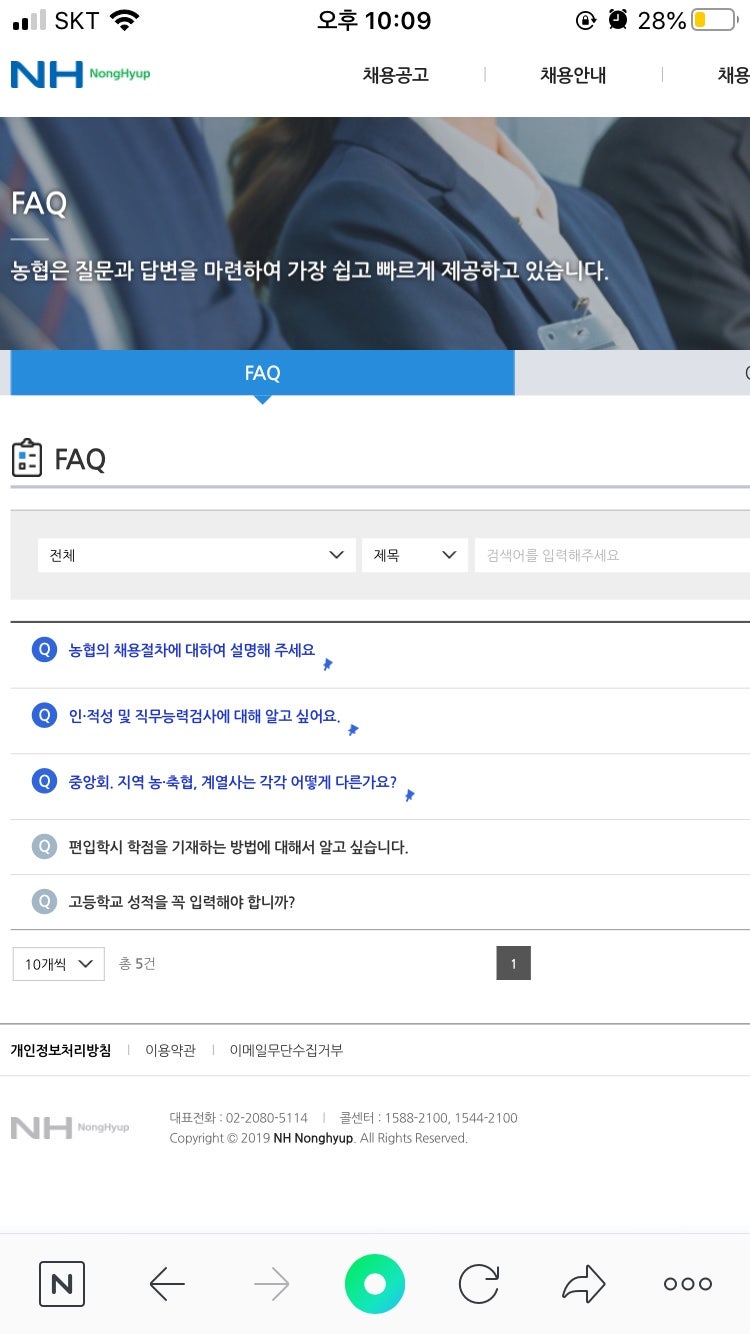This screenshot has width=750, height=1334.
Task: Open the 10개씩 items-per-page dropdown
Action: click(x=58, y=964)
